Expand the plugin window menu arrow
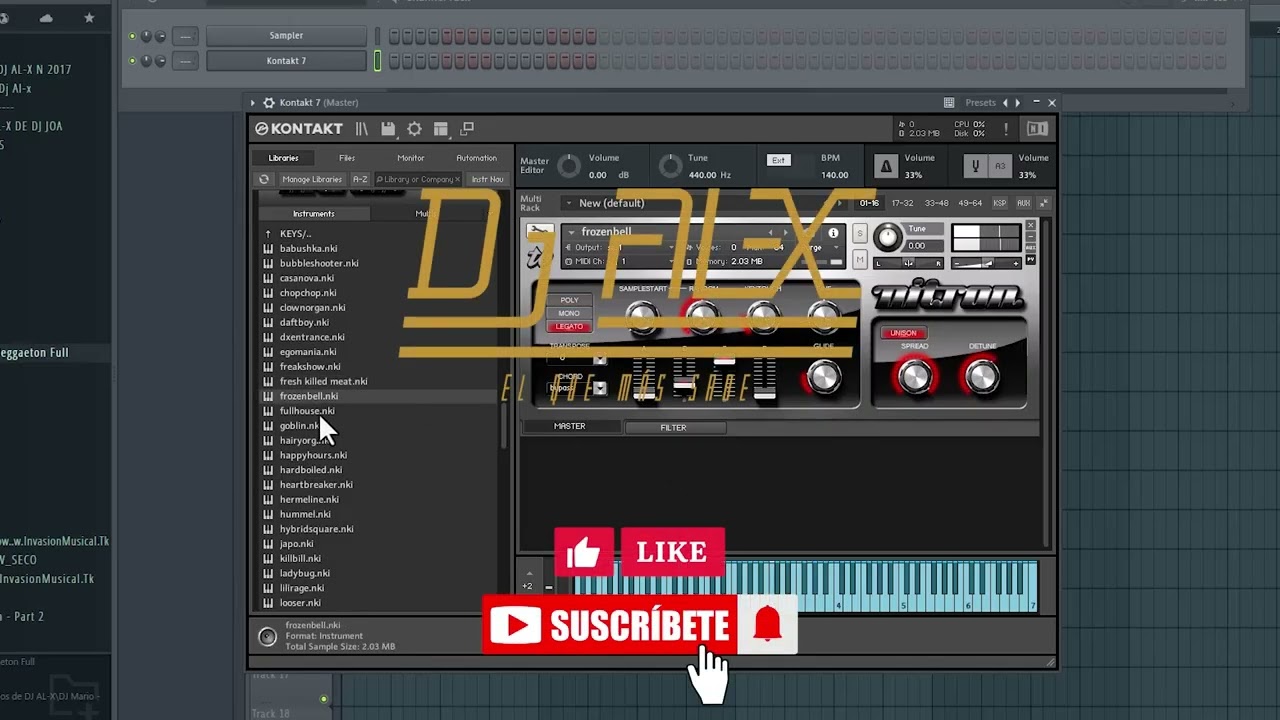This screenshot has height=720, width=1280. click(252, 102)
